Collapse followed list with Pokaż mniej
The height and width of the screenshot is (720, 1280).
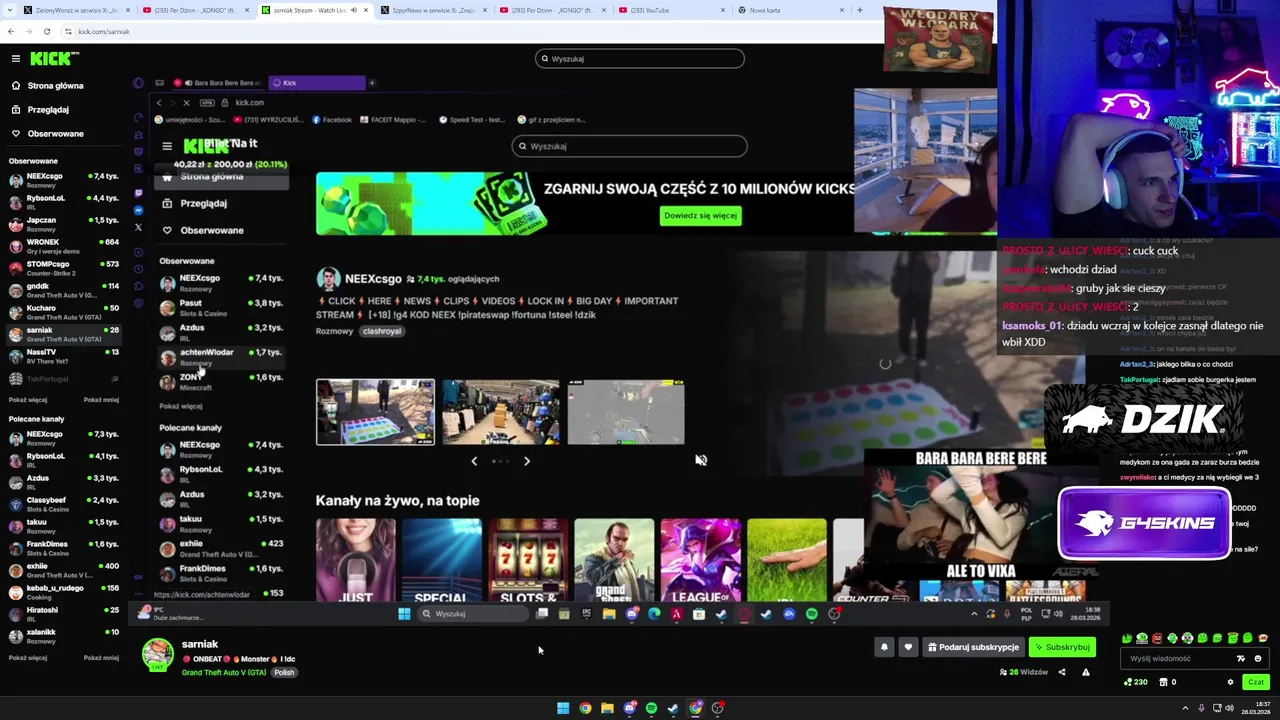click(101, 400)
